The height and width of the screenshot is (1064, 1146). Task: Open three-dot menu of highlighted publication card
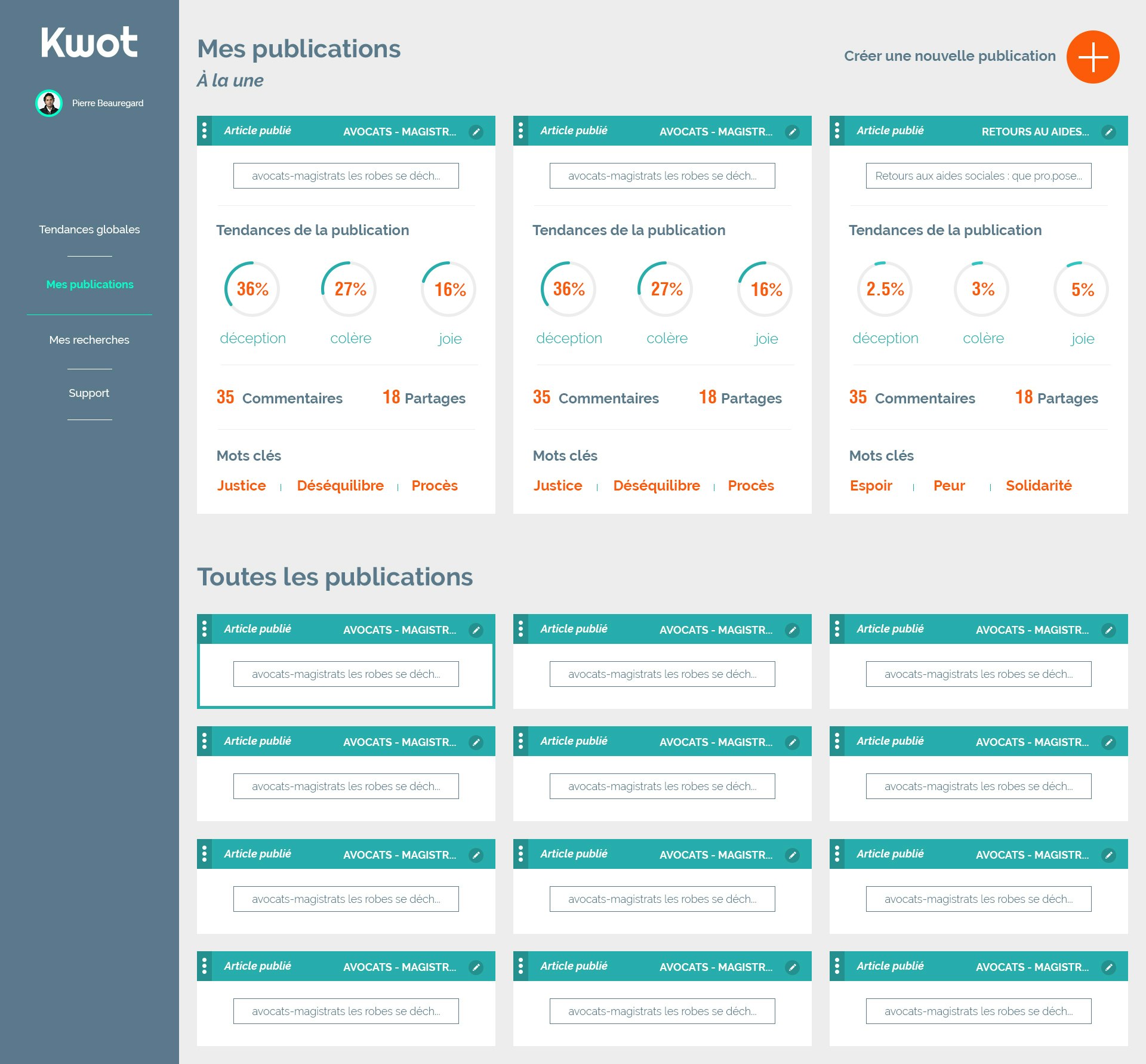click(x=204, y=629)
